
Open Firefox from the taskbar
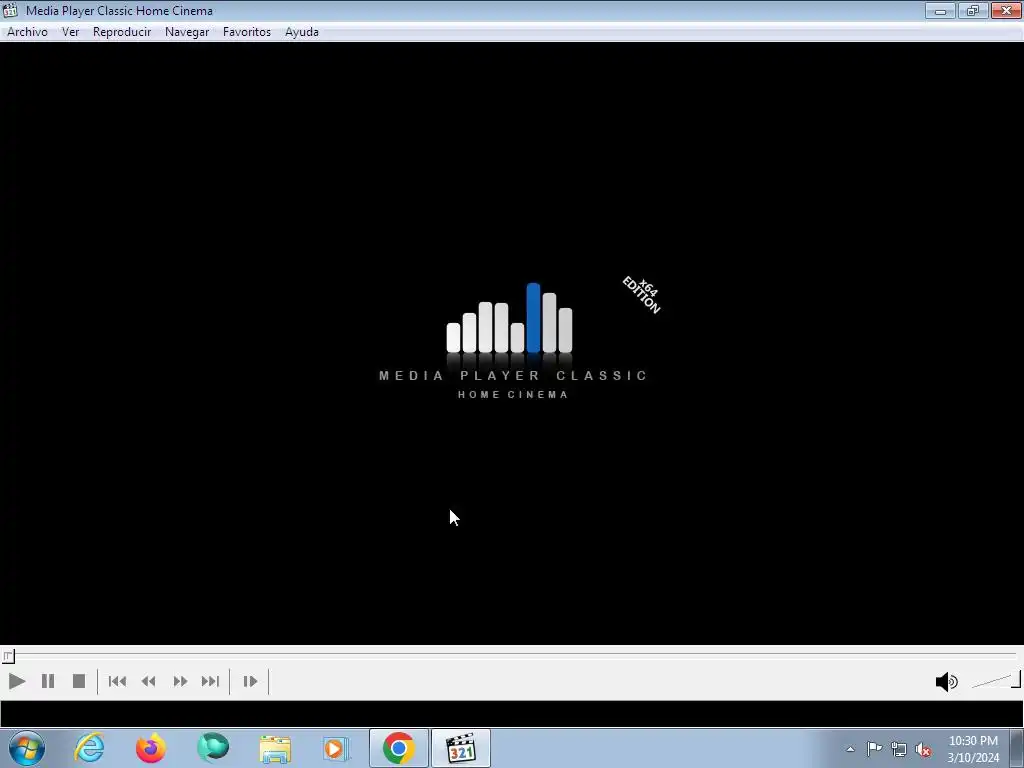click(x=151, y=748)
